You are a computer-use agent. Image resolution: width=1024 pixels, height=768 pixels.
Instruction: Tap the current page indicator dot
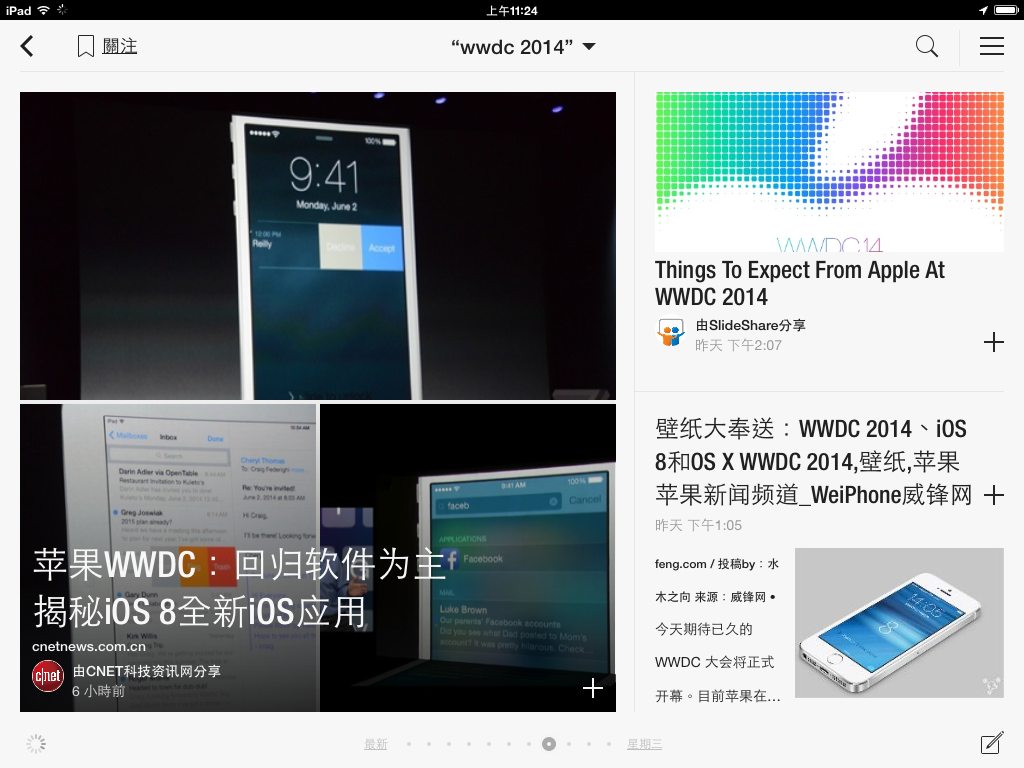[549, 744]
